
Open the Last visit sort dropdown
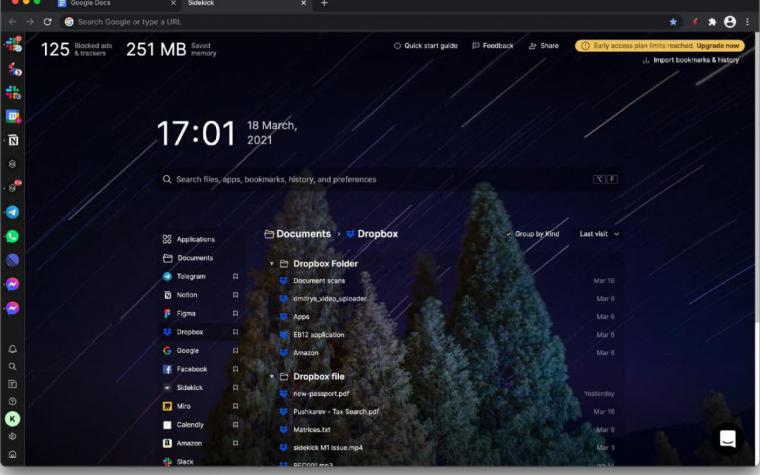click(x=599, y=234)
